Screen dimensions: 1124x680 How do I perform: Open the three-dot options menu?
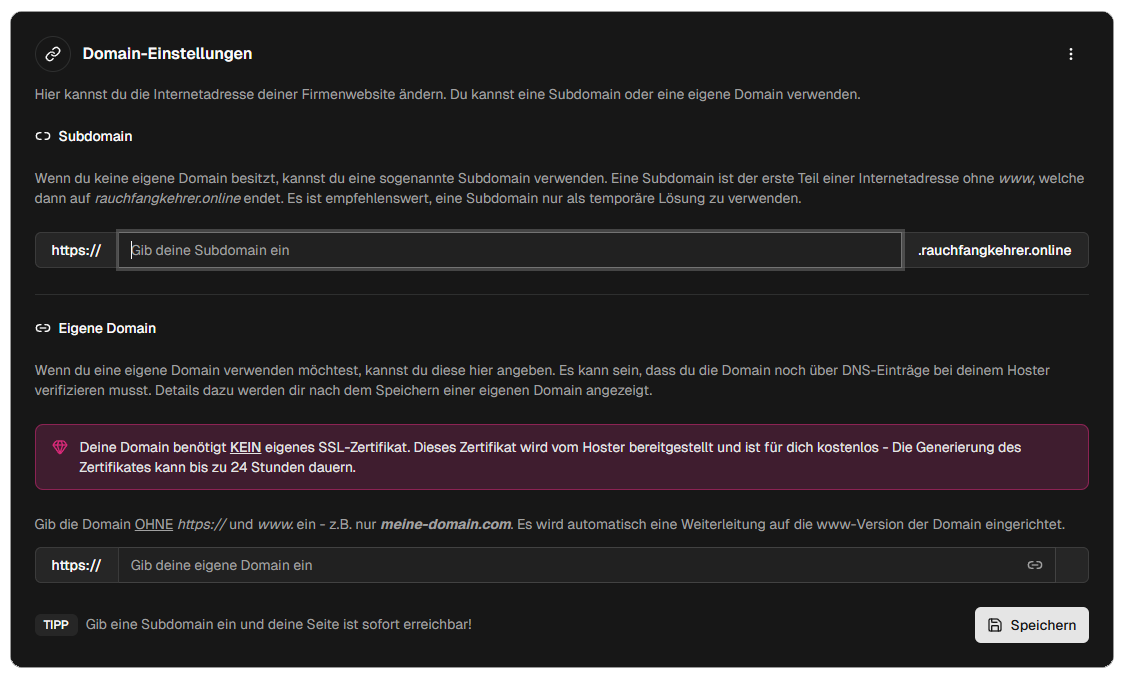[1071, 54]
